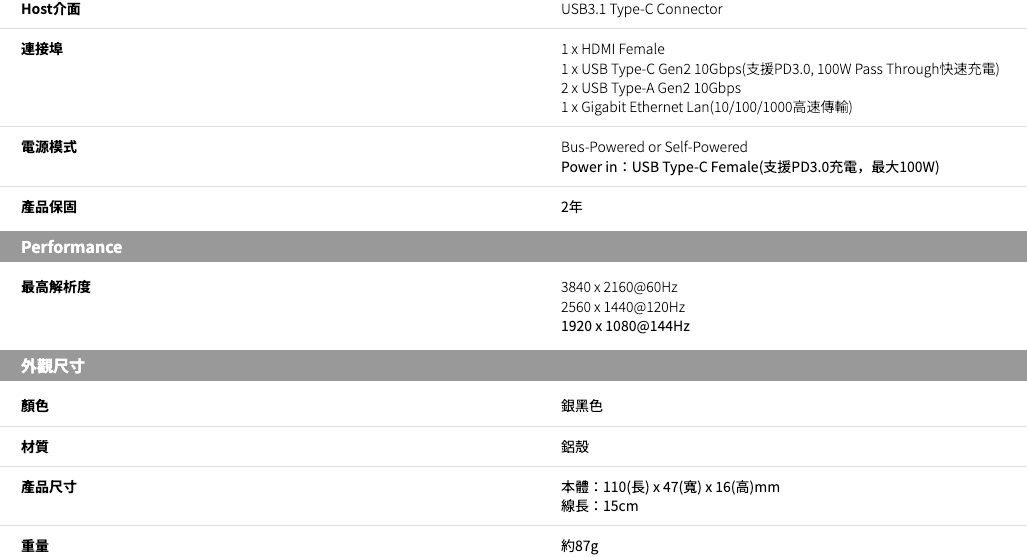
Task: Select the 鋁殼 material value
Action: point(575,446)
